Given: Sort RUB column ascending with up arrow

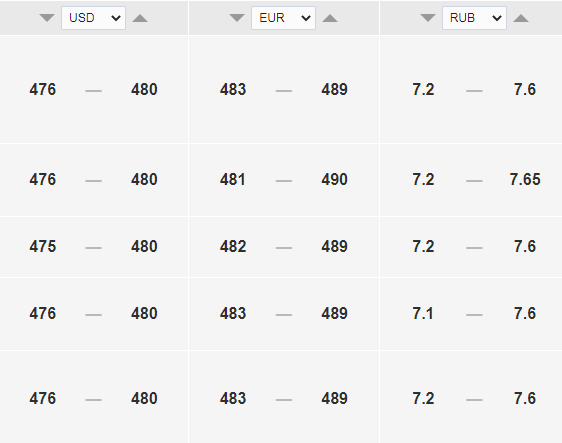Looking at the screenshot, I should 521,18.
